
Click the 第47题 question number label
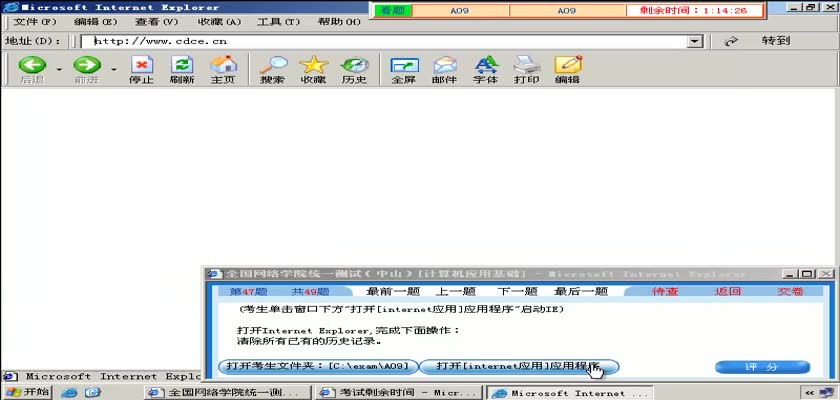pos(248,291)
